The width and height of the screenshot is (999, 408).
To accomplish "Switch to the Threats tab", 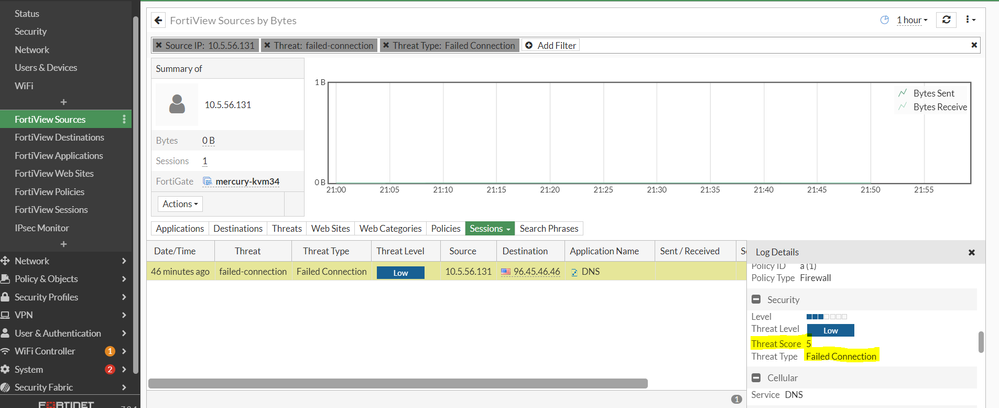I will 287,228.
